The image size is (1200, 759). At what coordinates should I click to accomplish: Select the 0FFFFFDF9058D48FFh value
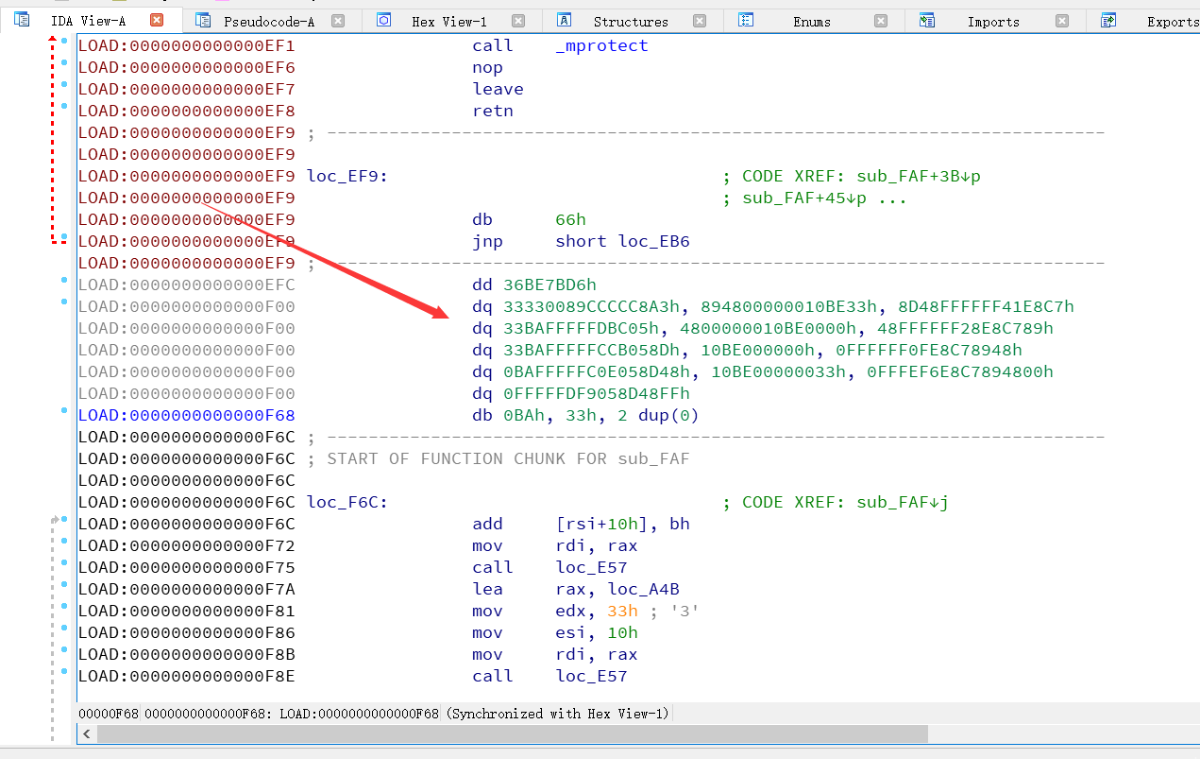tap(597, 393)
